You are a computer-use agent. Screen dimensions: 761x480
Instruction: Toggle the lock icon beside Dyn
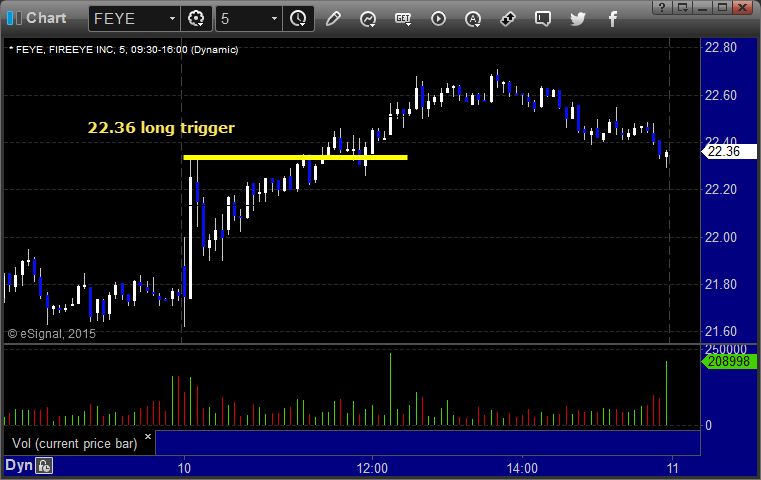[x=44, y=466]
